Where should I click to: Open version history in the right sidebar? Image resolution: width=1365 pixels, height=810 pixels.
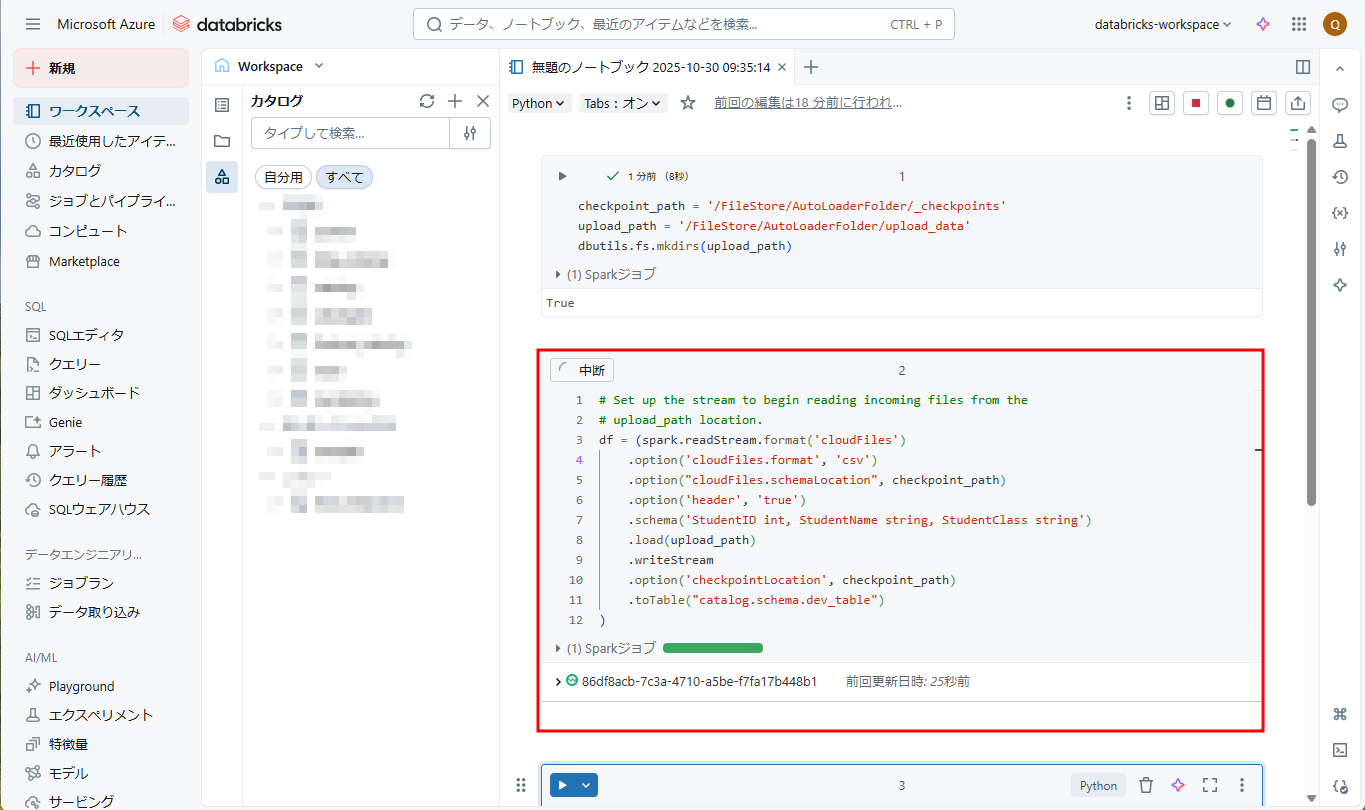(x=1340, y=177)
